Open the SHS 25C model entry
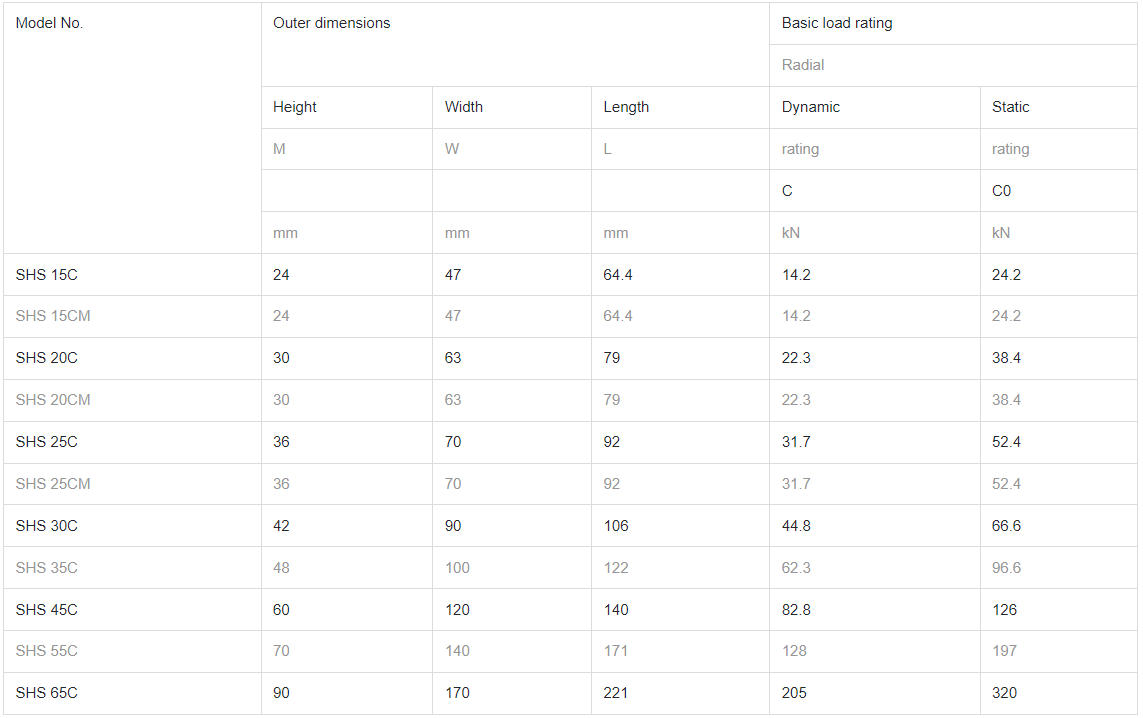The image size is (1143, 718). click(47, 442)
